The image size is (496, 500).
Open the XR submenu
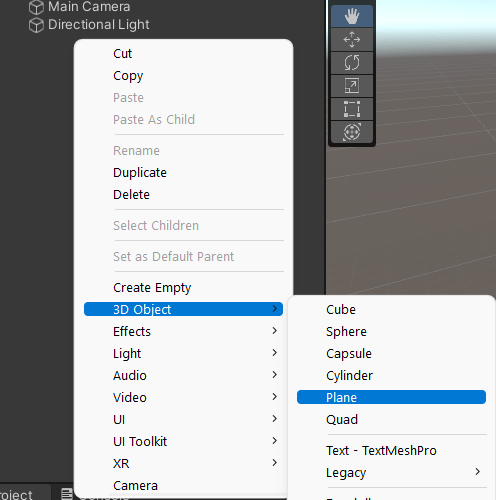(x=183, y=464)
